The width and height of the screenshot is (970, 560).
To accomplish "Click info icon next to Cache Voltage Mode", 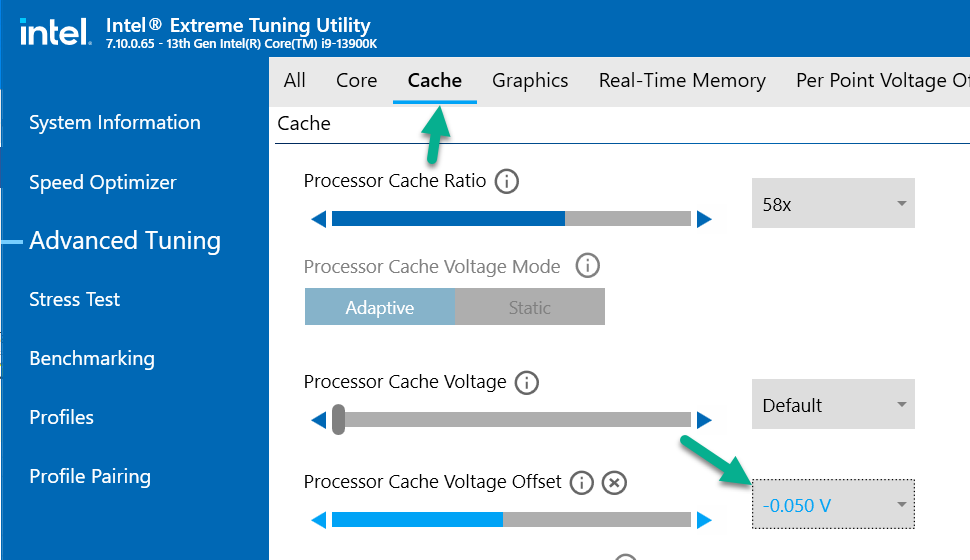I will [x=588, y=266].
